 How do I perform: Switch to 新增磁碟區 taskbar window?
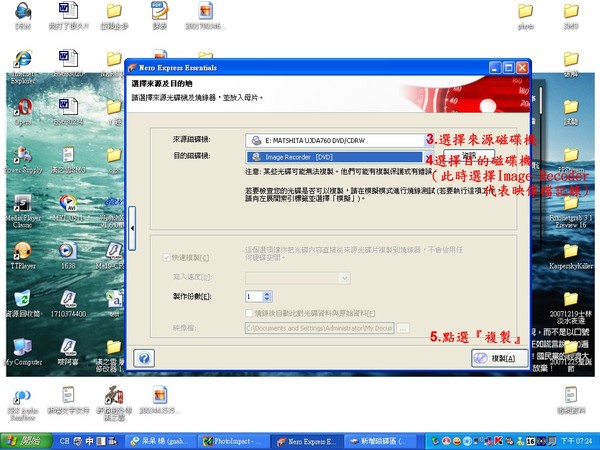coord(380,441)
